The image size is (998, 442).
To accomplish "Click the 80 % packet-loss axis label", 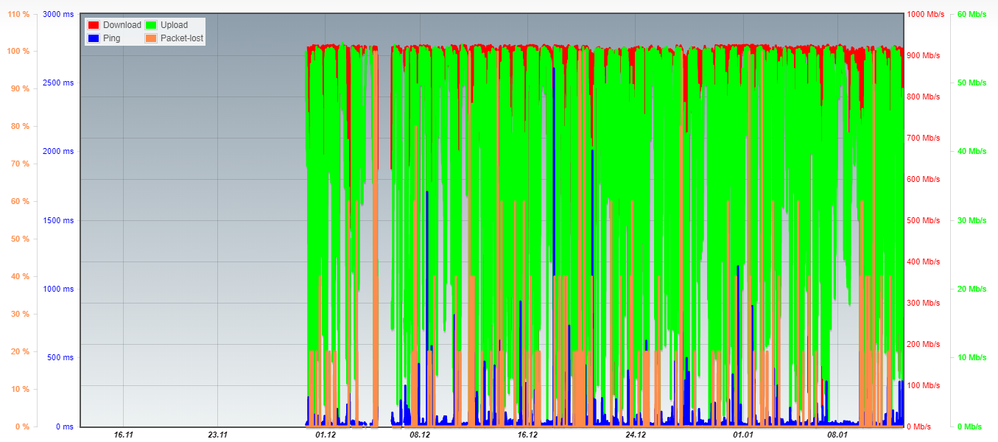I will point(21,127).
